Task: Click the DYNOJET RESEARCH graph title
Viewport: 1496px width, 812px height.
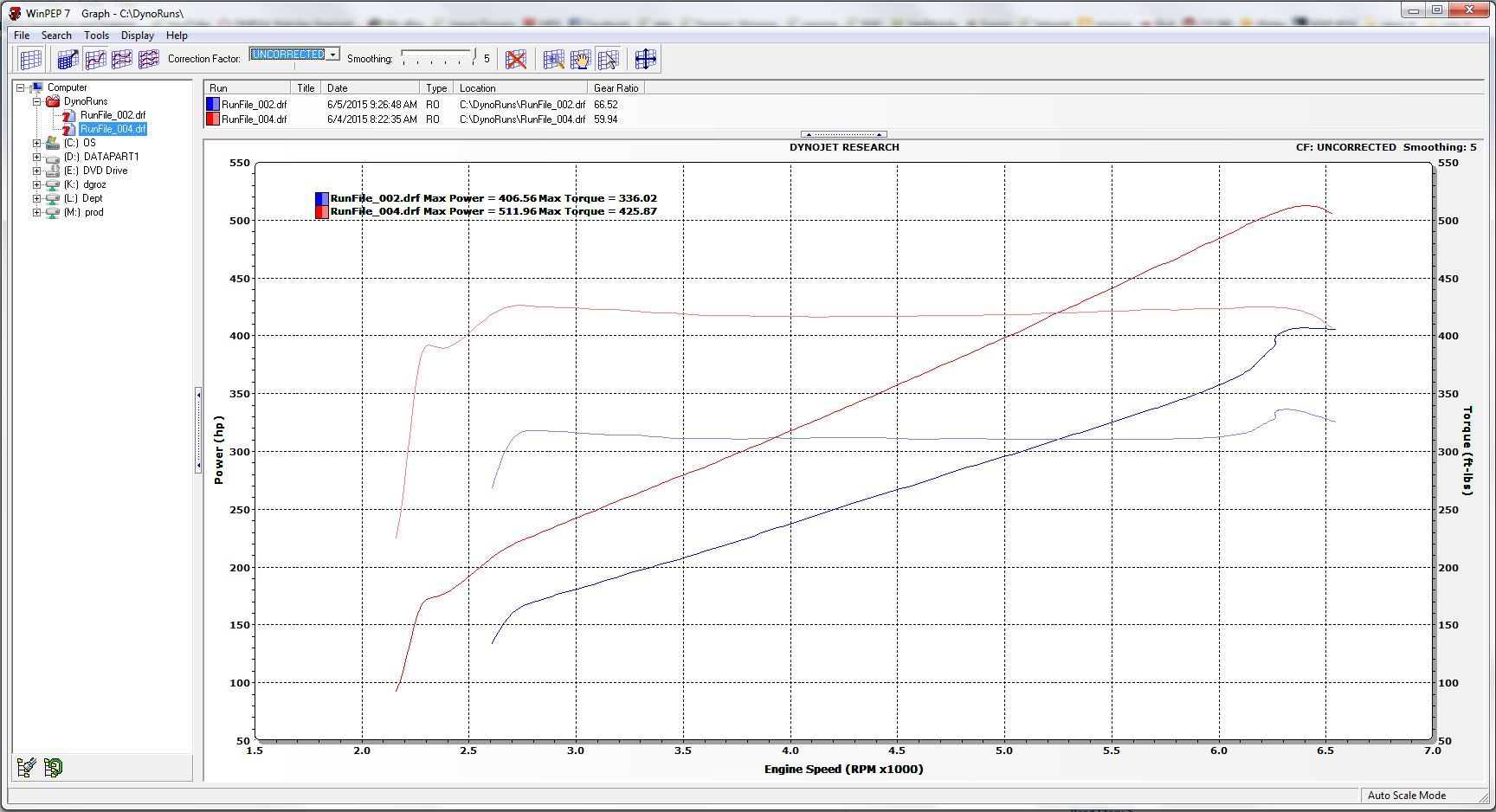Action: click(844, 147)
